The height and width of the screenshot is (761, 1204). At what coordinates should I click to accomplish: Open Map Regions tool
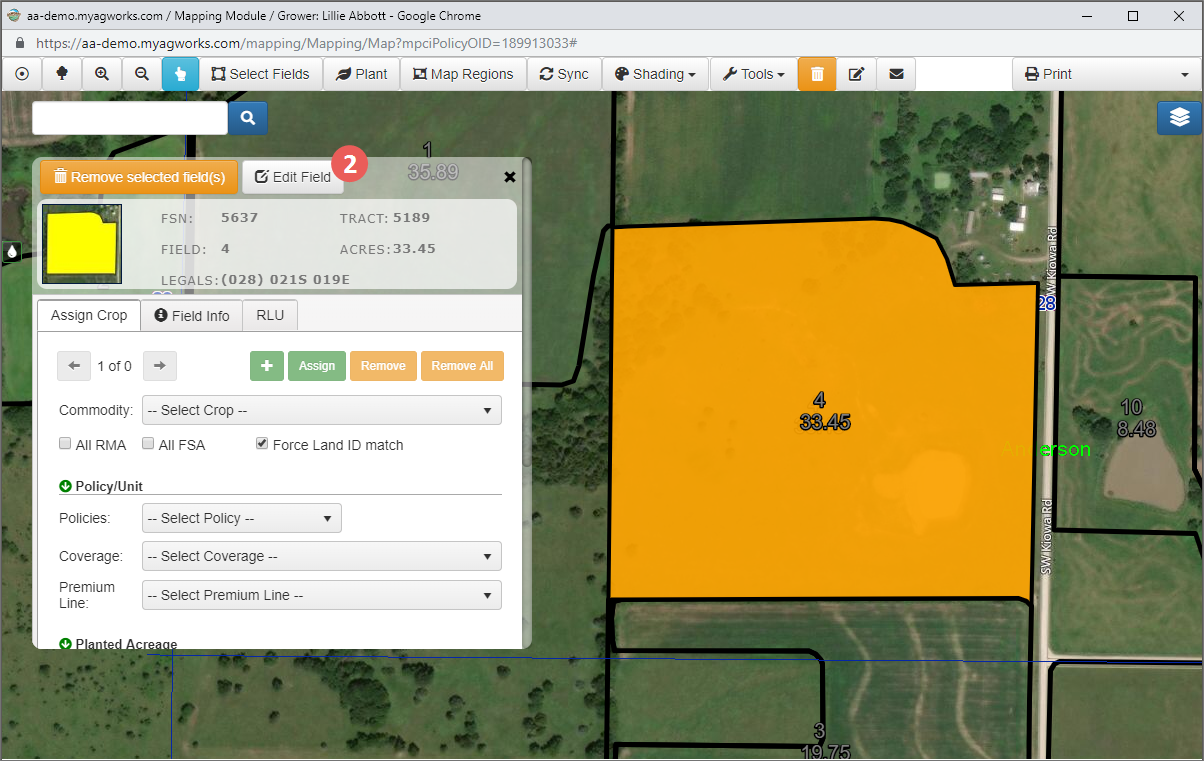[x=463, y=74]
